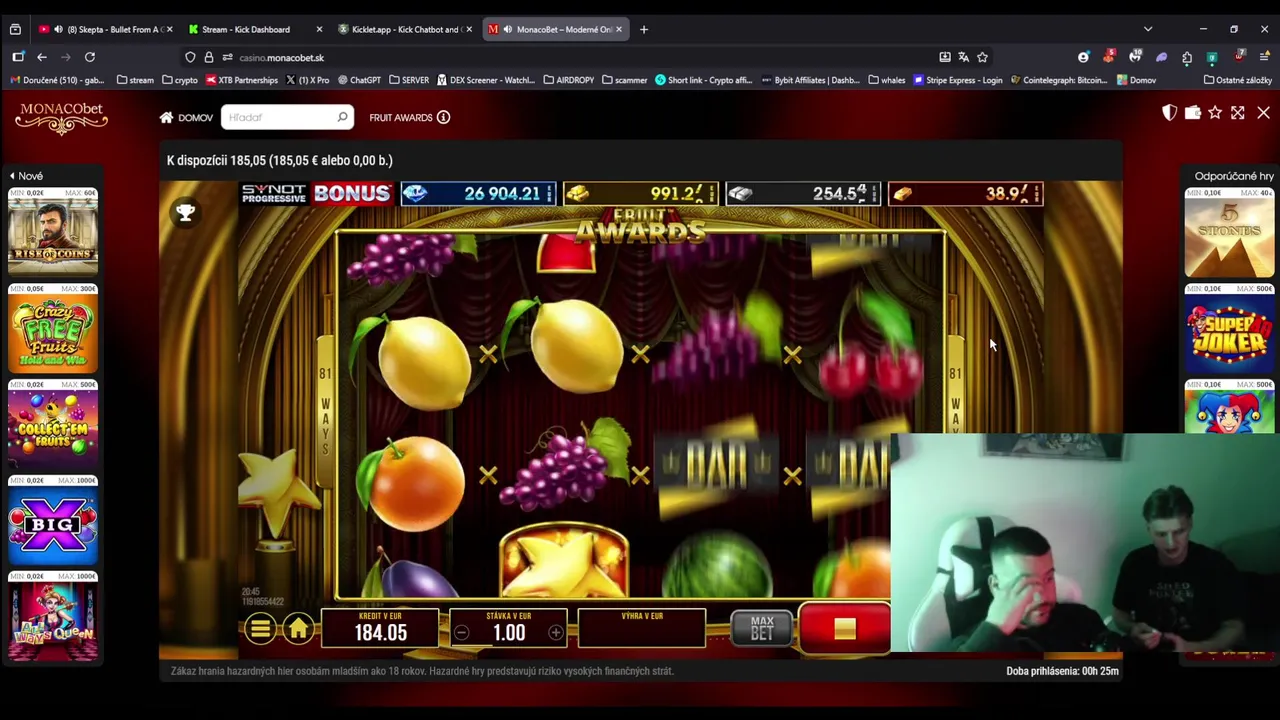Decrease the bet with the minus button
Screen dimensions: 1280x720
click(x=461, y=632)
